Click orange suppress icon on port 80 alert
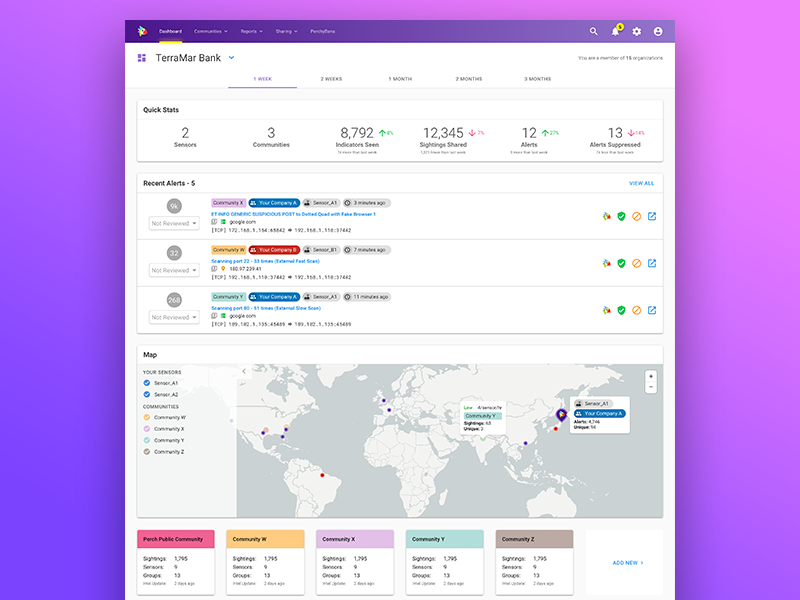The height and width of the screenshot is (600, 800). click(636, 310)
